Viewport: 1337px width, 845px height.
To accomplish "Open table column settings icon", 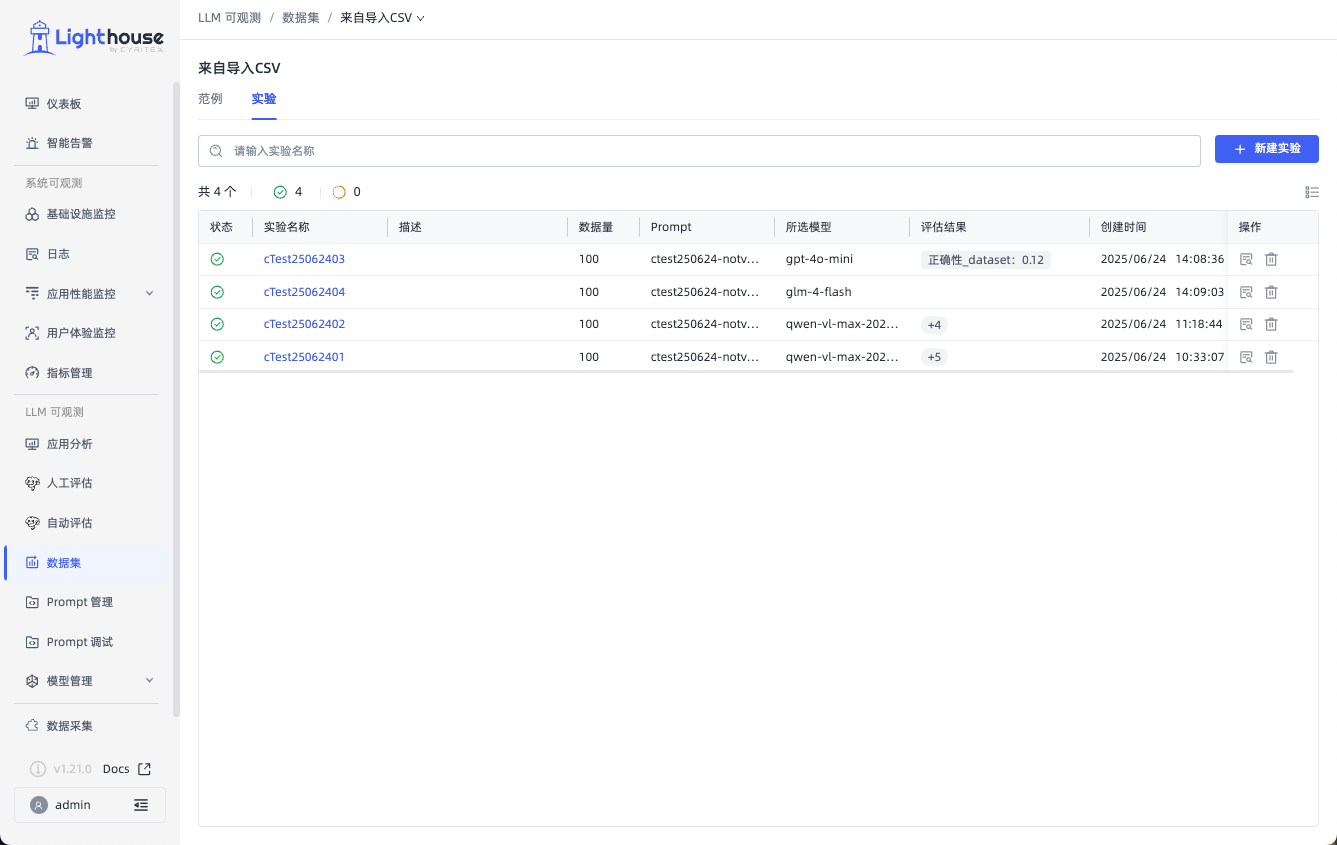I will point(1312,192).
